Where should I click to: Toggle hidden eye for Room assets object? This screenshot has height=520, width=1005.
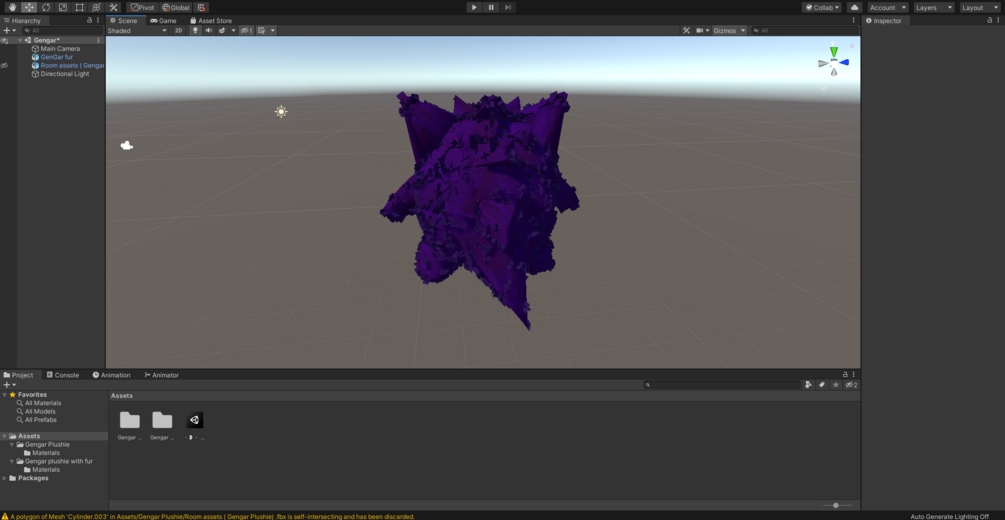(x=4, y=65)
